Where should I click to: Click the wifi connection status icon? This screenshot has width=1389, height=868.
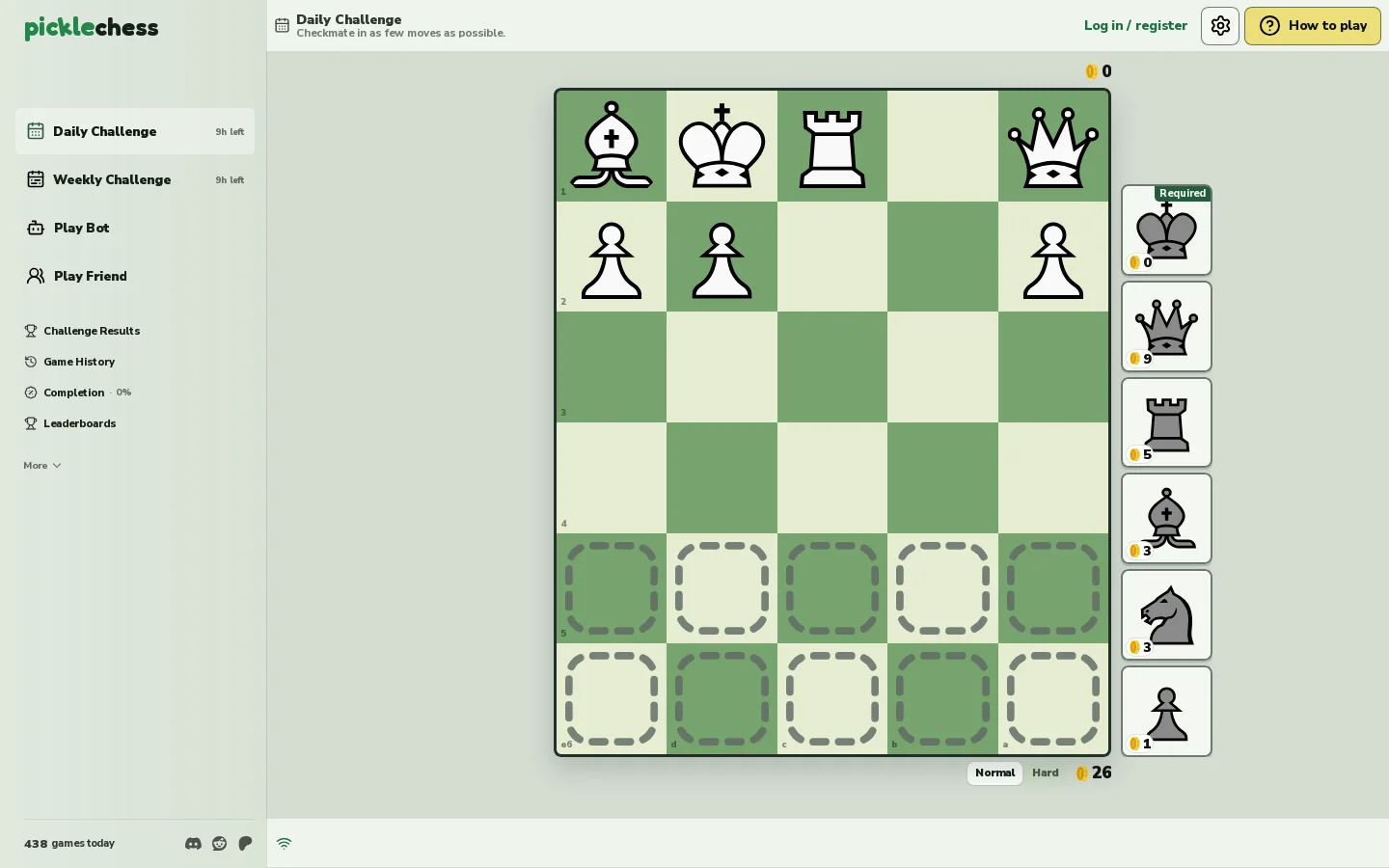coord(284,844)
